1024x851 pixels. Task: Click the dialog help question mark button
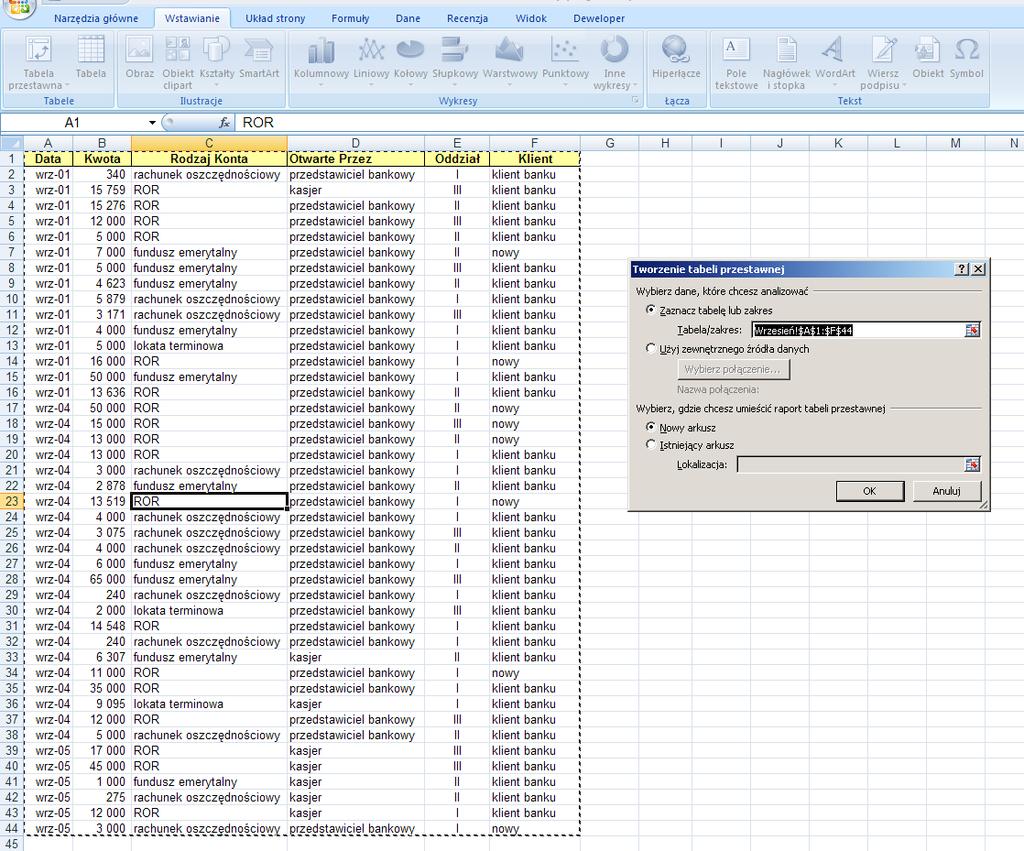[x=961, y=269]
